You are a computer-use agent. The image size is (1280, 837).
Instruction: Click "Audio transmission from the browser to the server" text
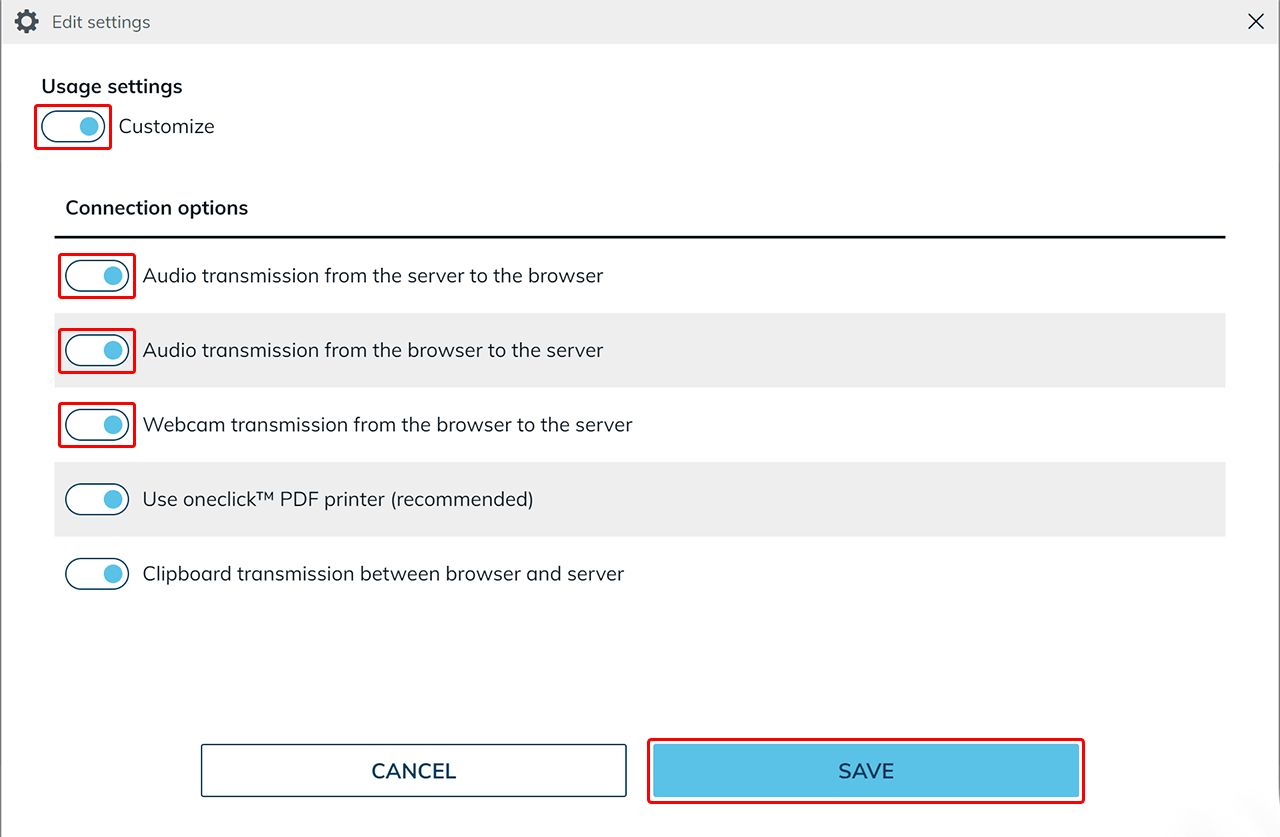click(x=372, y=350)
